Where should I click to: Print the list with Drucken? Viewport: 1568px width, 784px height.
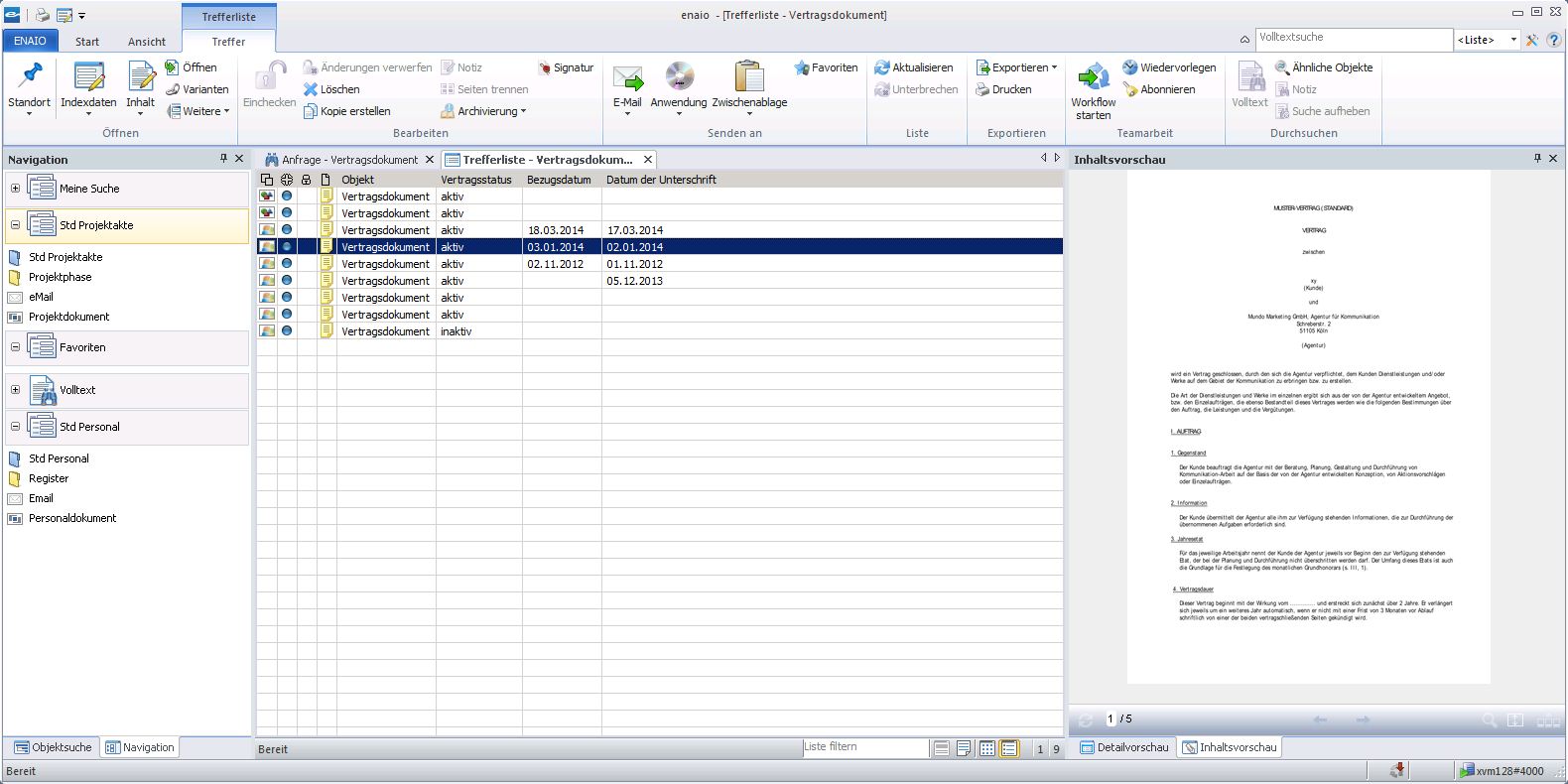click(1003, 89)
